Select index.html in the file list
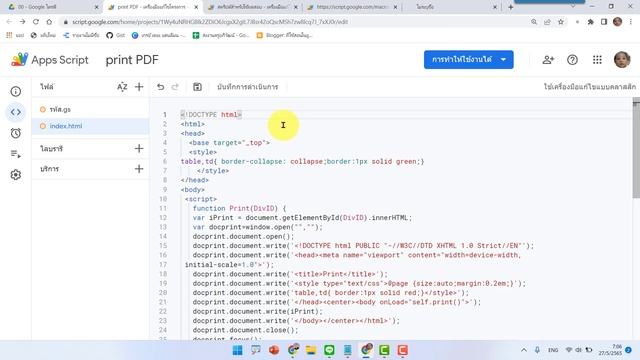 90,126
